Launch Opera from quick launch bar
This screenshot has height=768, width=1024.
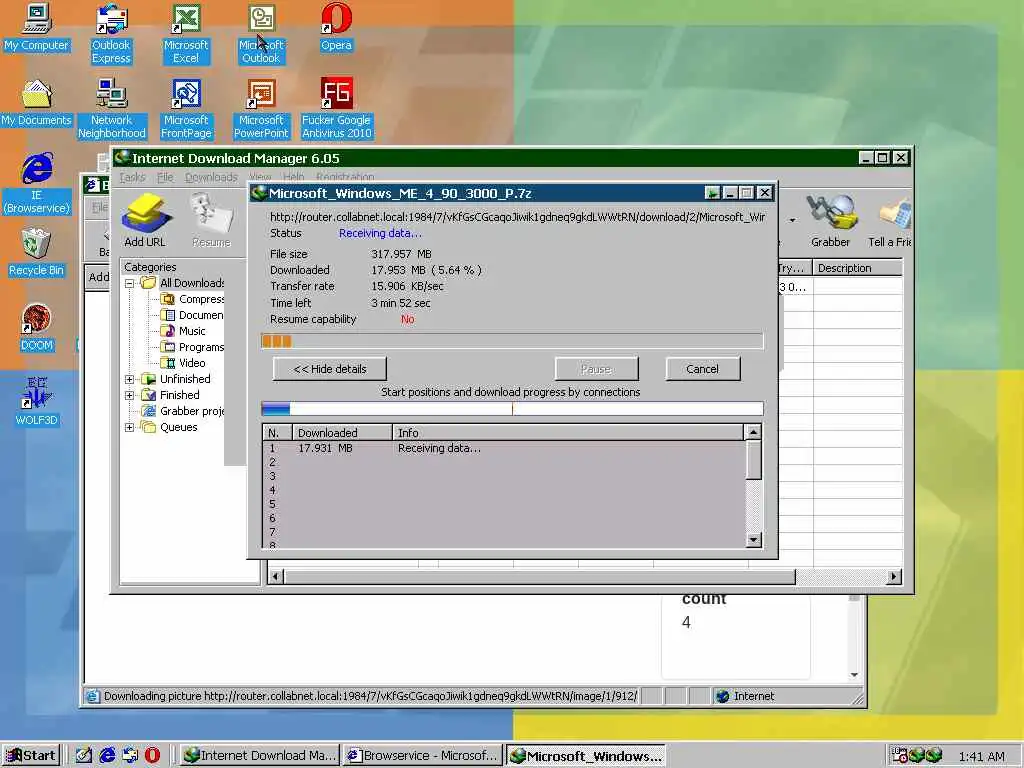click(152, 755)
